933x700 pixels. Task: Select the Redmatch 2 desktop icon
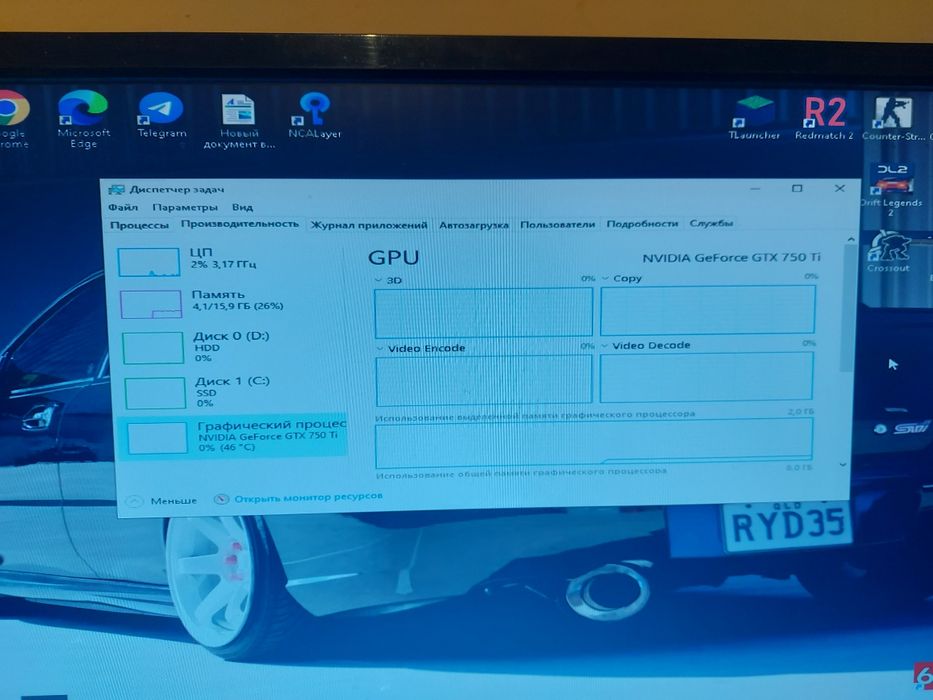click(824, 118)
